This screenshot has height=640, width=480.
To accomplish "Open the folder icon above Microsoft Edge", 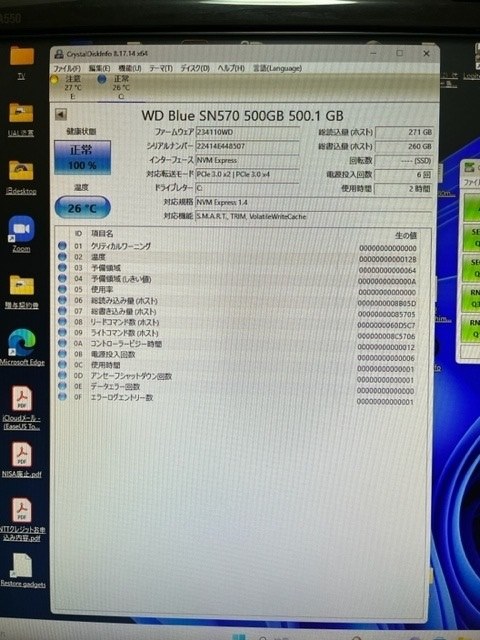I will click(x=22, y=291).
